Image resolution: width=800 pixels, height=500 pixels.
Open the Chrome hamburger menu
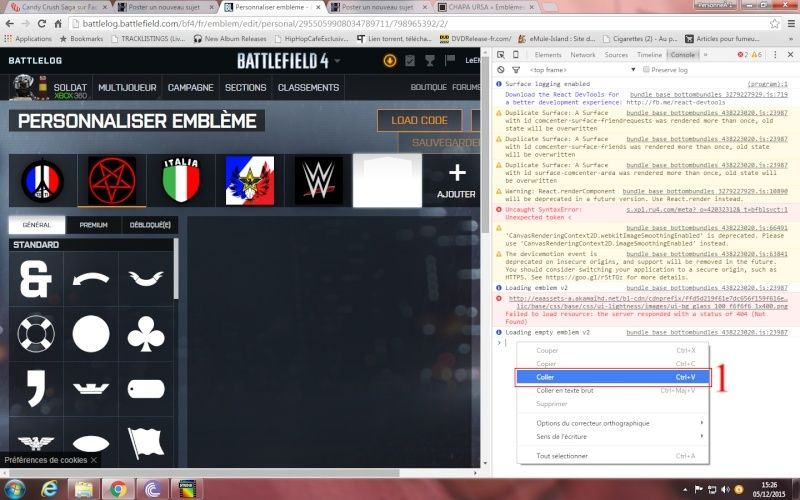point(791,23)
